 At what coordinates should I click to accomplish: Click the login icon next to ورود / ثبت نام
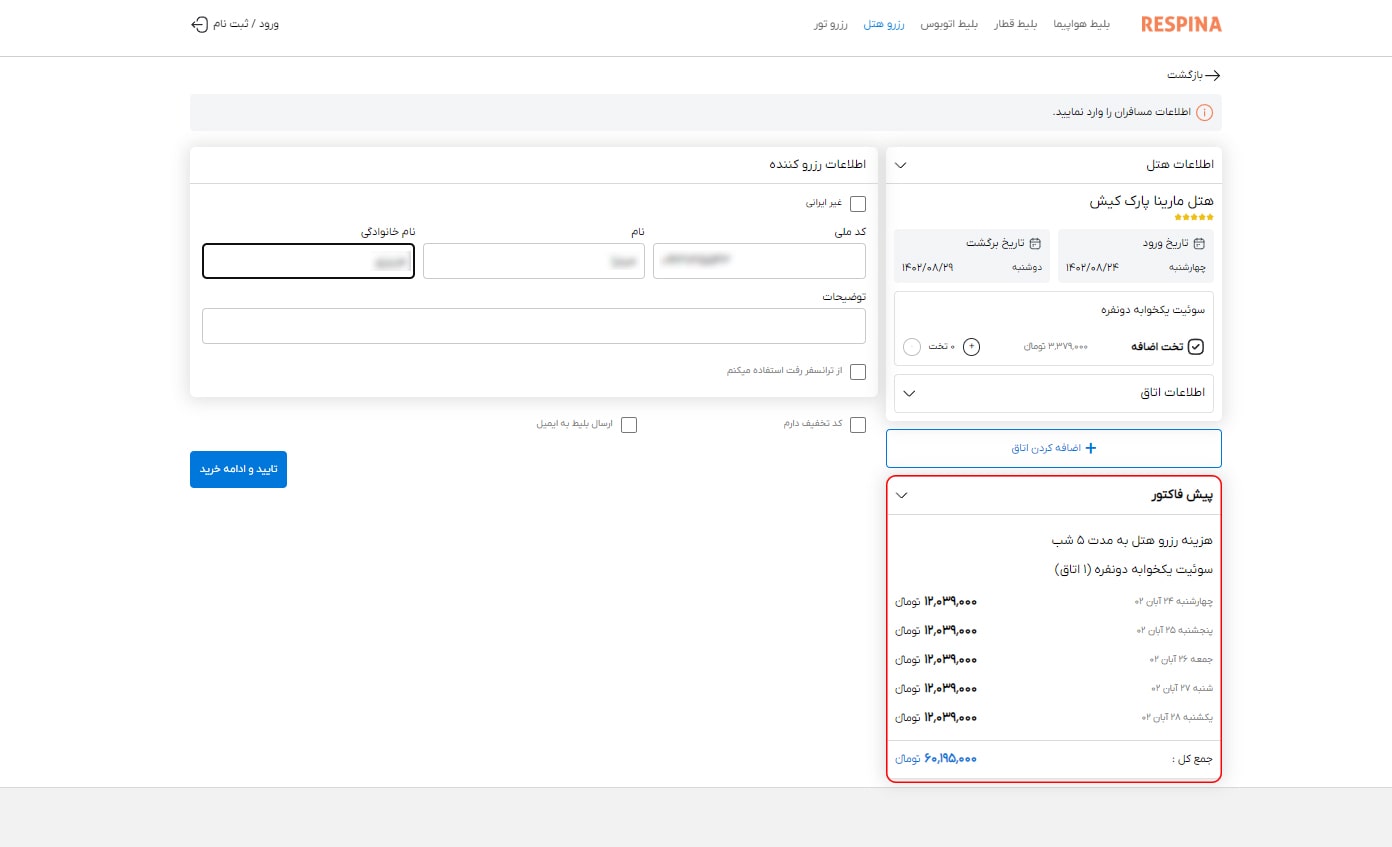199,24
